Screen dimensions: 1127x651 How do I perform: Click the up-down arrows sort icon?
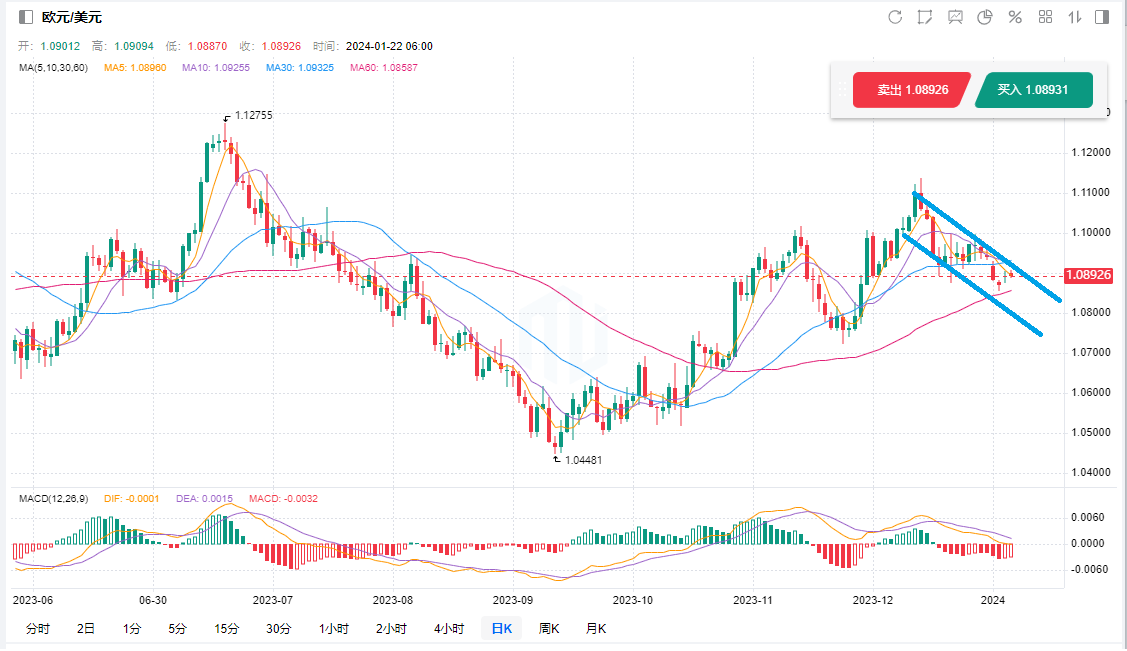click(1075, 17)
